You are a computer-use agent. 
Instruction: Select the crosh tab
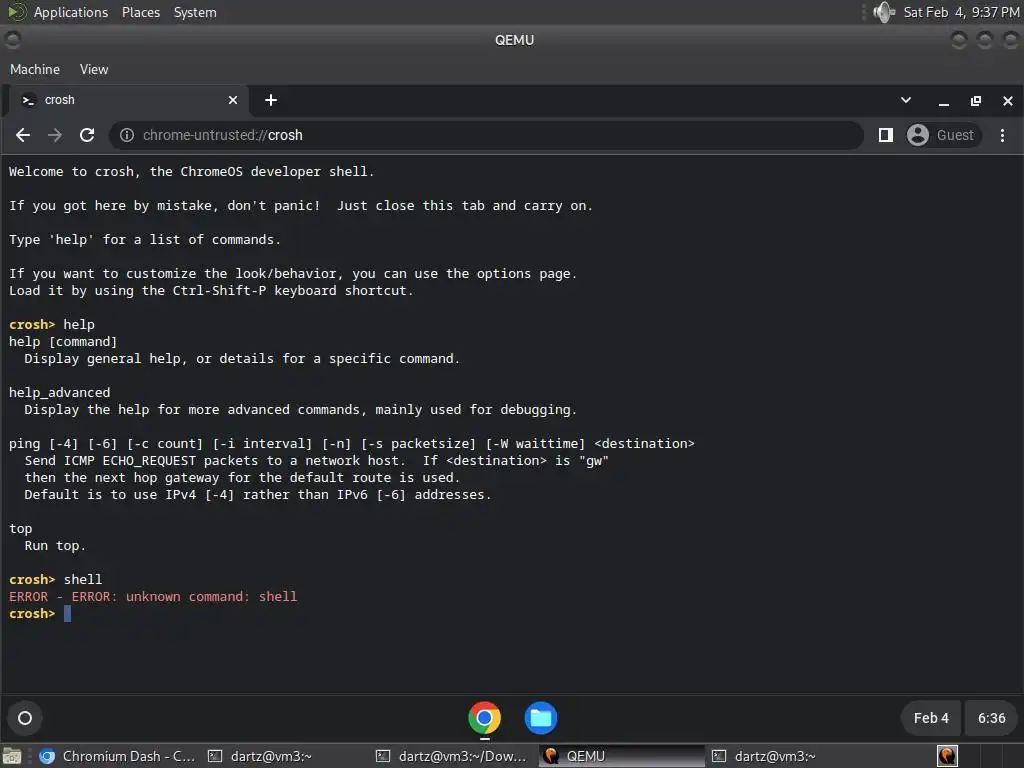pos(129,100)
